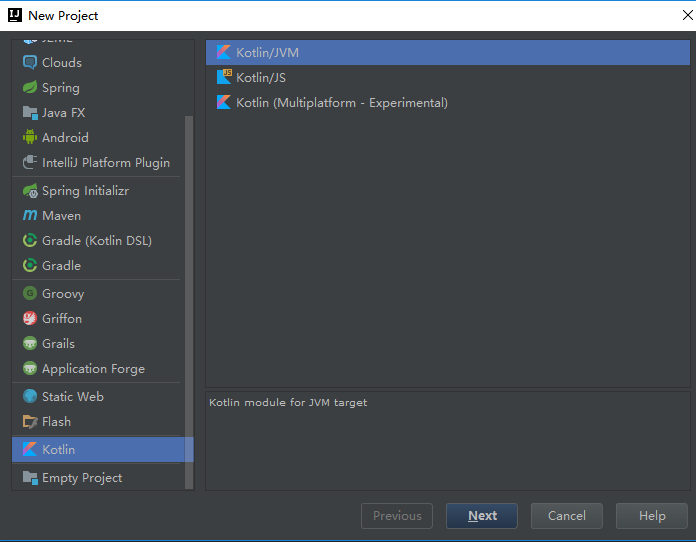Select Grails project type
This screenshot has width=696, height=542.
103,344
